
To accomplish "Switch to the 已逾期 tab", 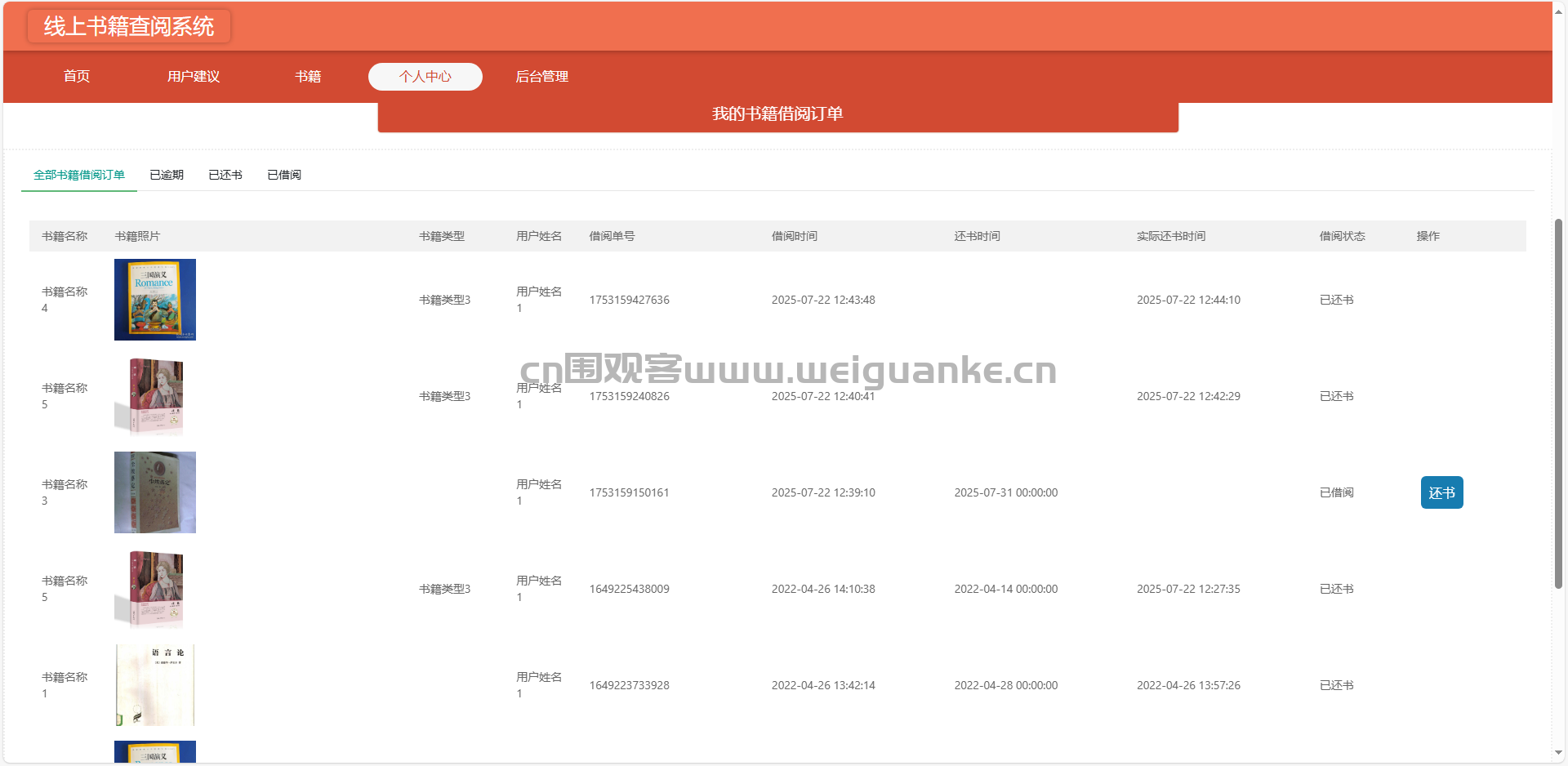I will [x=167, y=175].
